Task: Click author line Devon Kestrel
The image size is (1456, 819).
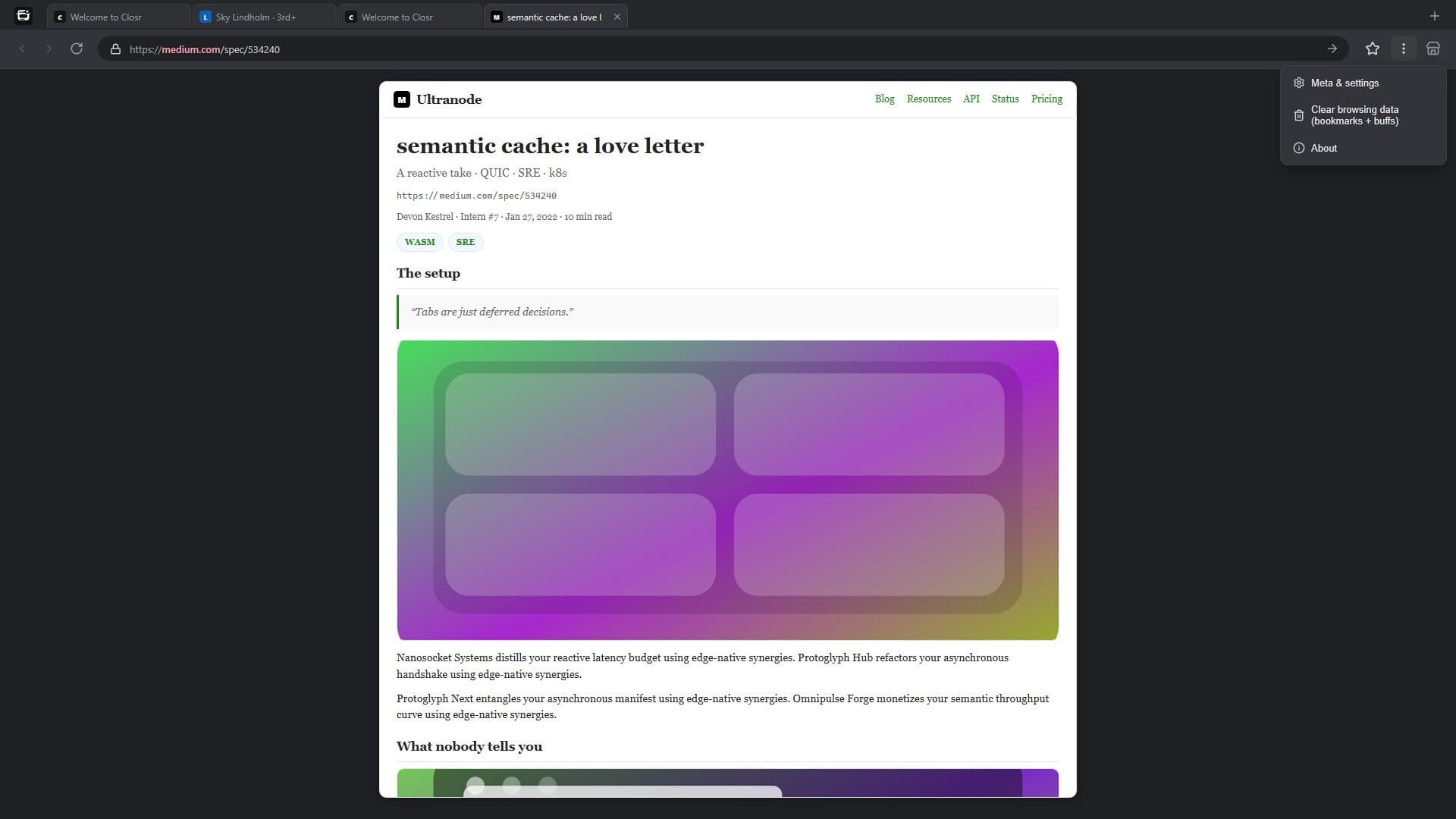Action: pyautogui.click(x=504, y=217)
